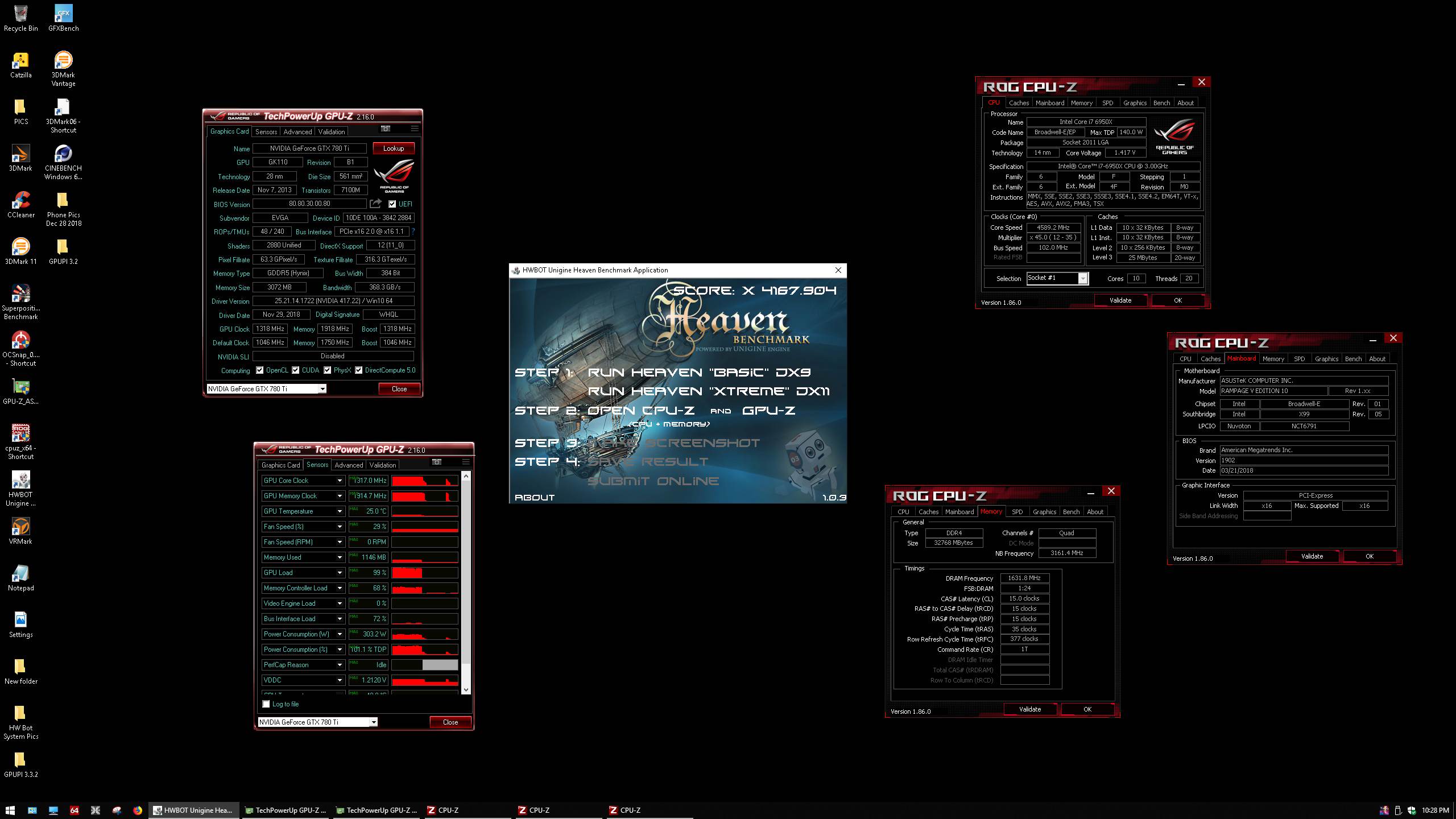Image resolution: width=1456 pixels, height=819 pixels.
Task: Open the Socket #1 selection dropdown in CPU-Z
Action: click(1083, 278)
